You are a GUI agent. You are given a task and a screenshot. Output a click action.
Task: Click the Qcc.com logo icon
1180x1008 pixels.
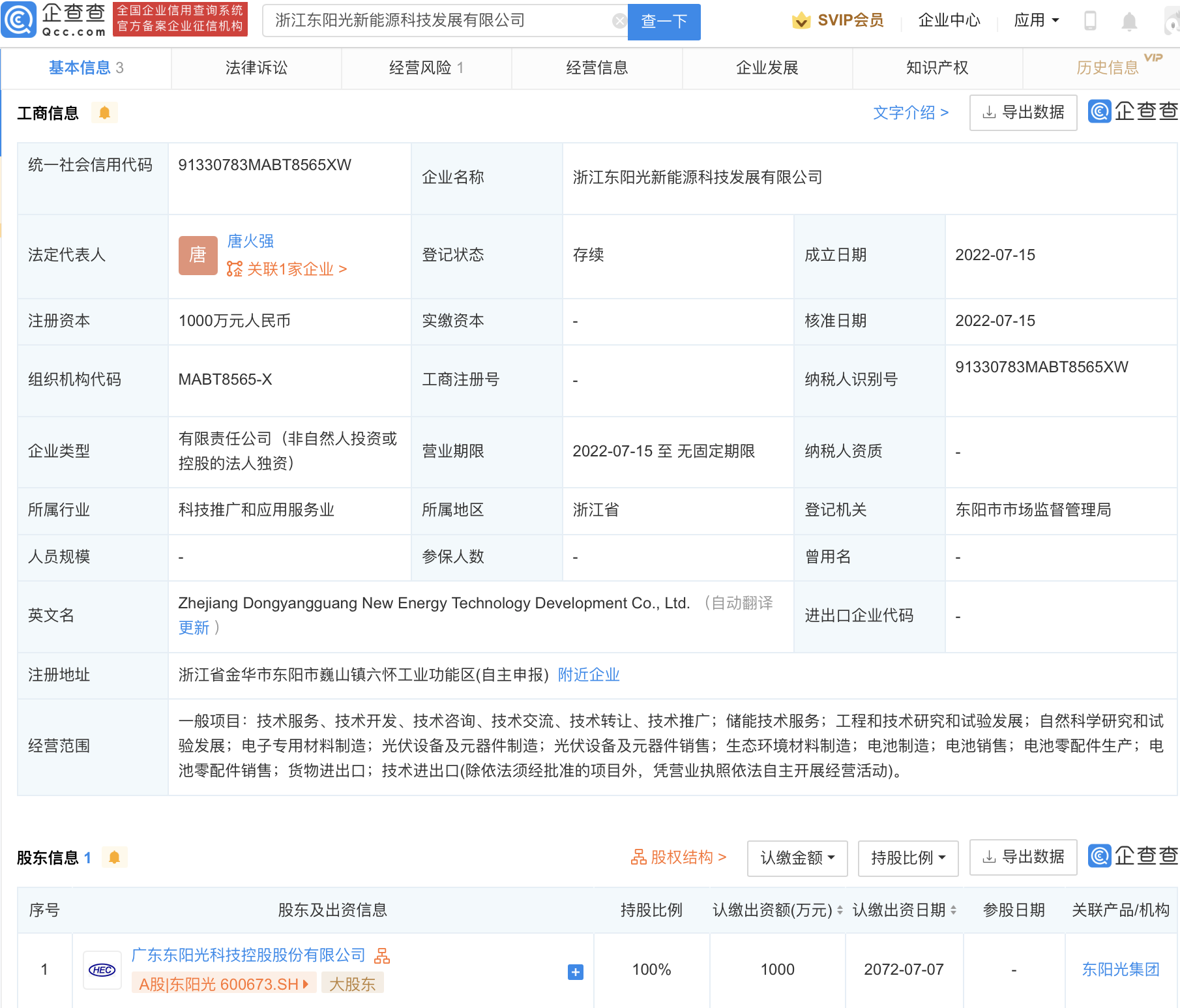(x=19, y=20)
